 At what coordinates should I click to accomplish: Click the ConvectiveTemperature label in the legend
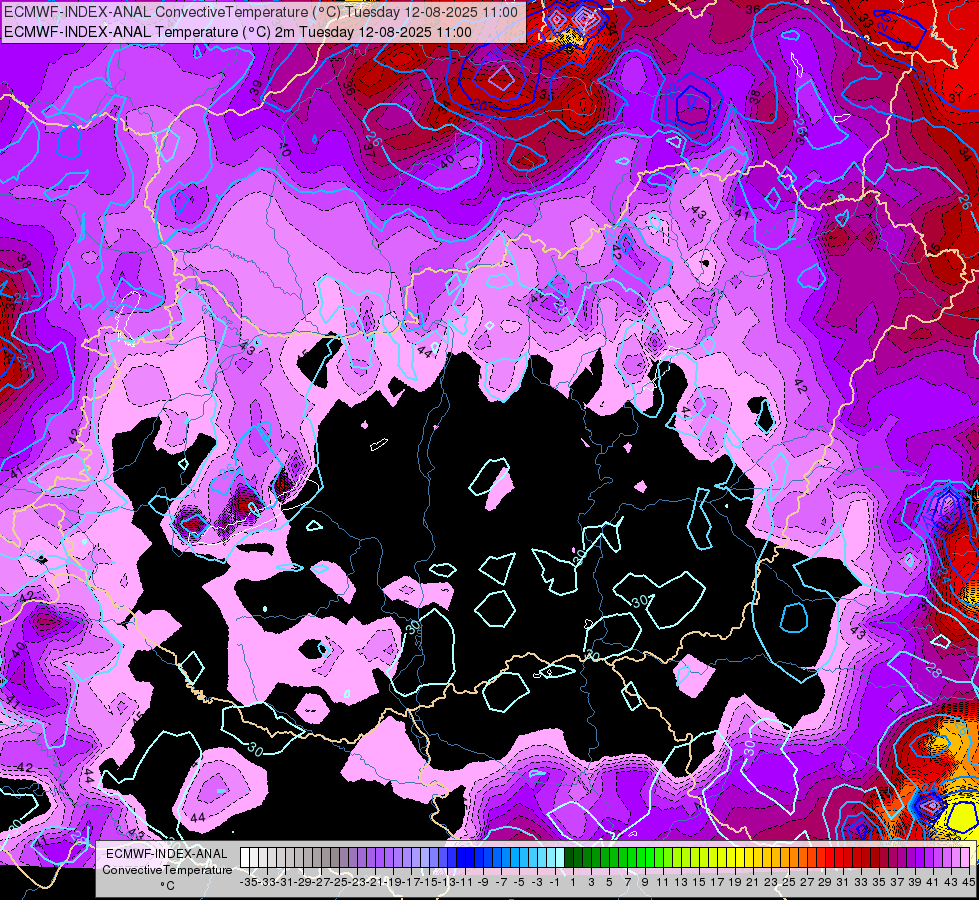[x=167, y=869]
